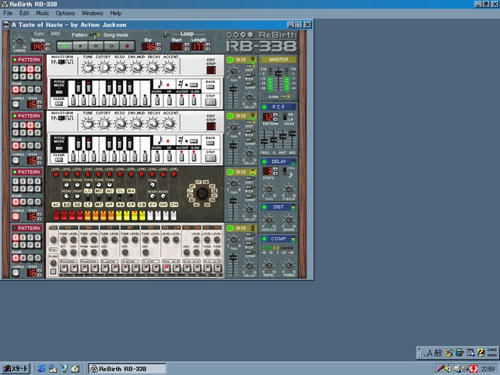The image size is (500, 375).
Task: Open the File menu
Action: (8, 13)
